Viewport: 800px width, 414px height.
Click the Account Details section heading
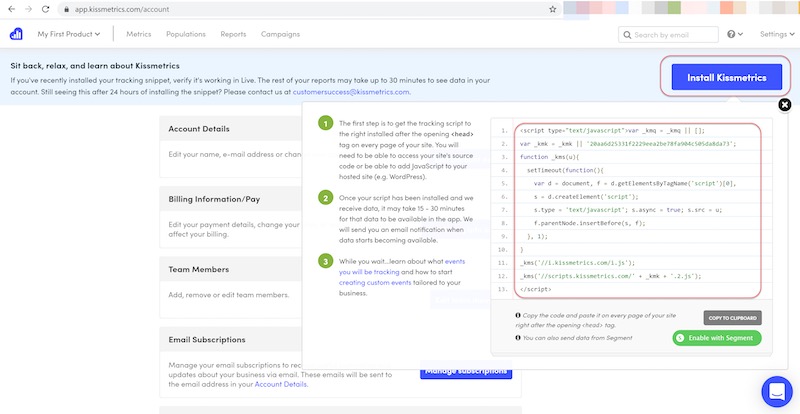click(x=199, y=129)
